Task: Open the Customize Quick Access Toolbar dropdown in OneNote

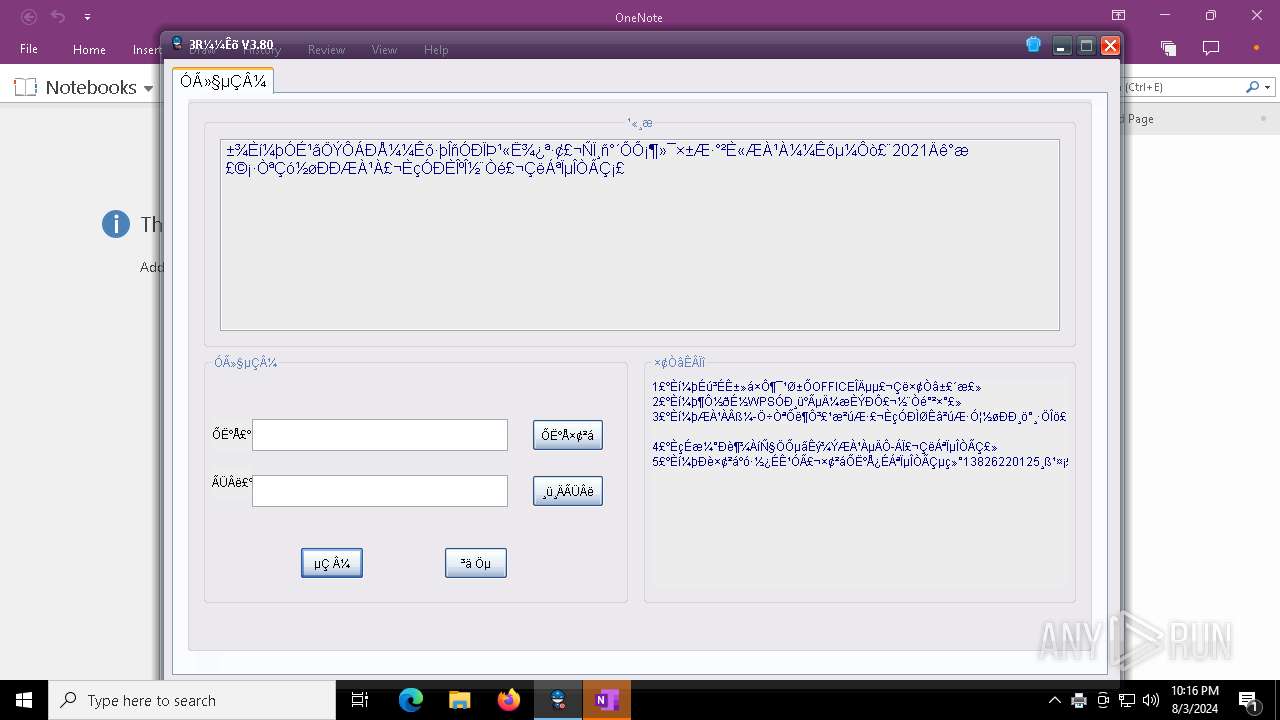Action: click(x=87, y=17)
